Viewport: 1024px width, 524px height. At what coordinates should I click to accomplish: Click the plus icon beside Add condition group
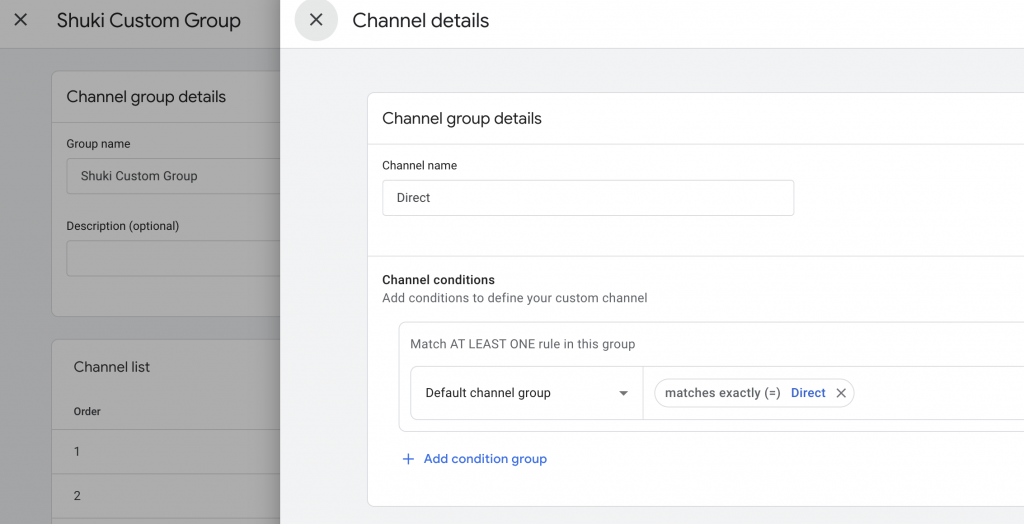click(408, 459)
